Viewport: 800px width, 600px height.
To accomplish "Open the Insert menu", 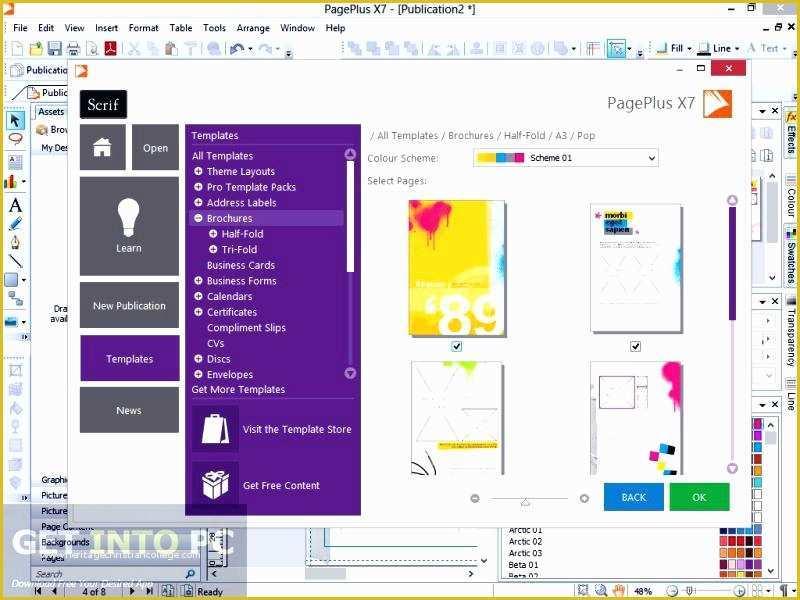I will (106, 28).
